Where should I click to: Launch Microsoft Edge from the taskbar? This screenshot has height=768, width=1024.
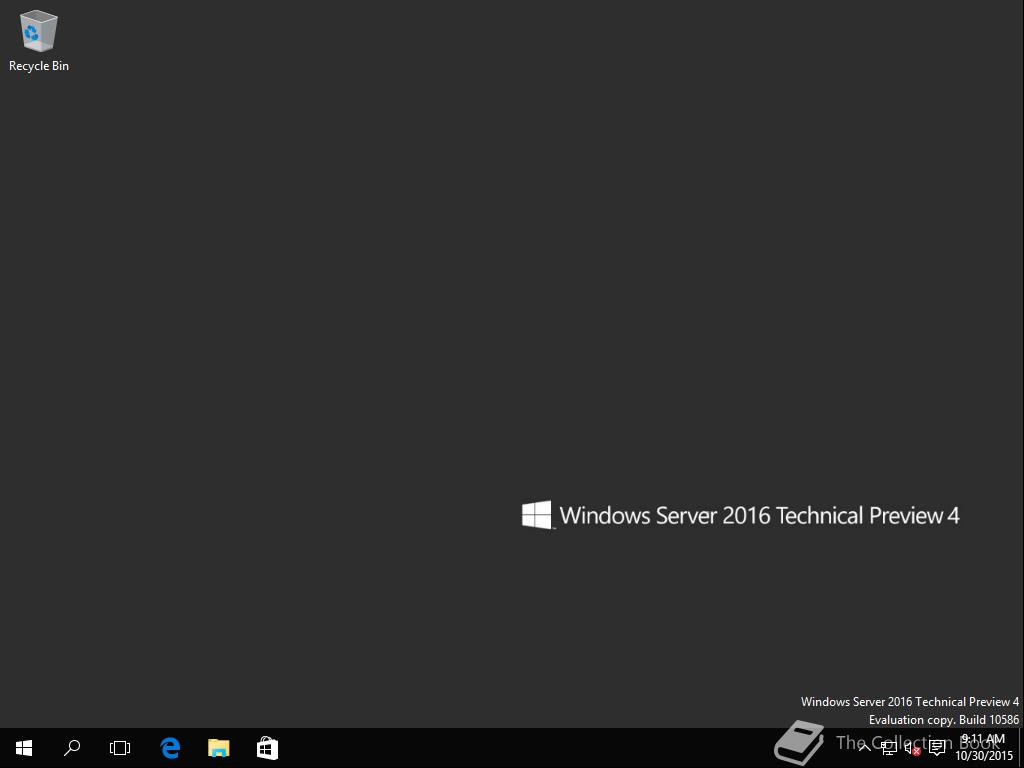pyautogui.click(x=170, y=748)
